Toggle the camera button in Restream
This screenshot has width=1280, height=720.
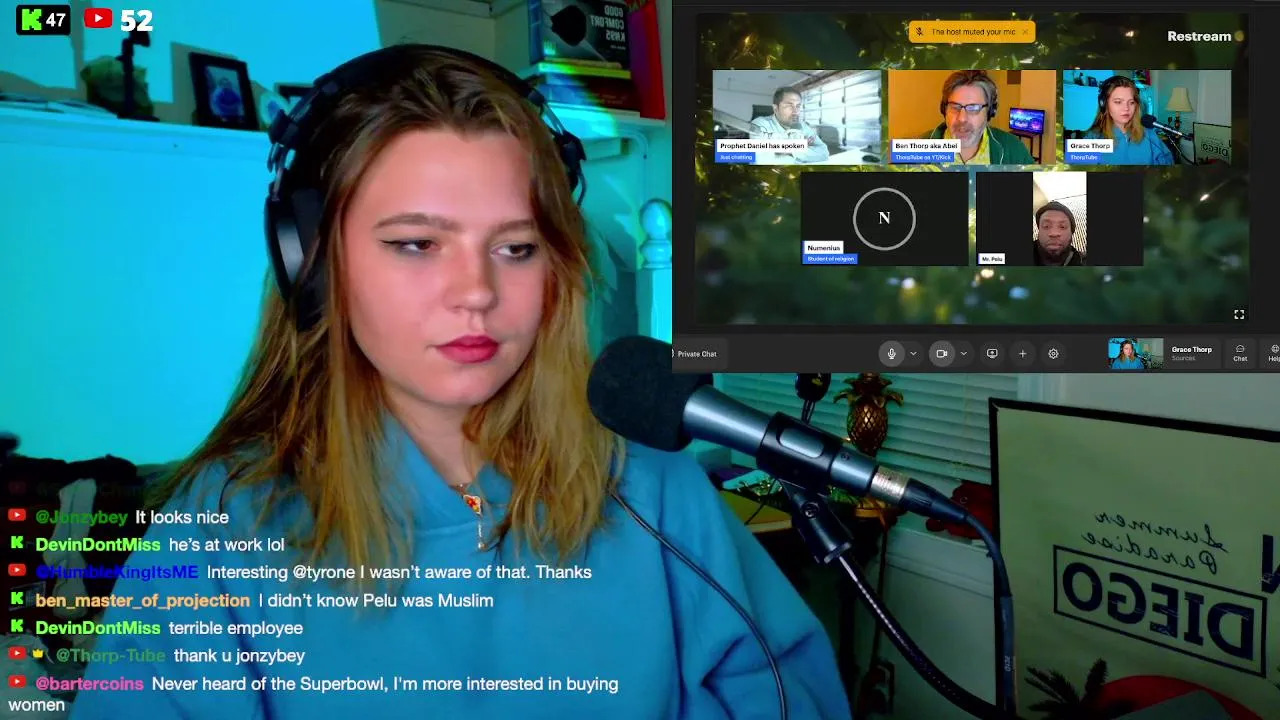941,353
